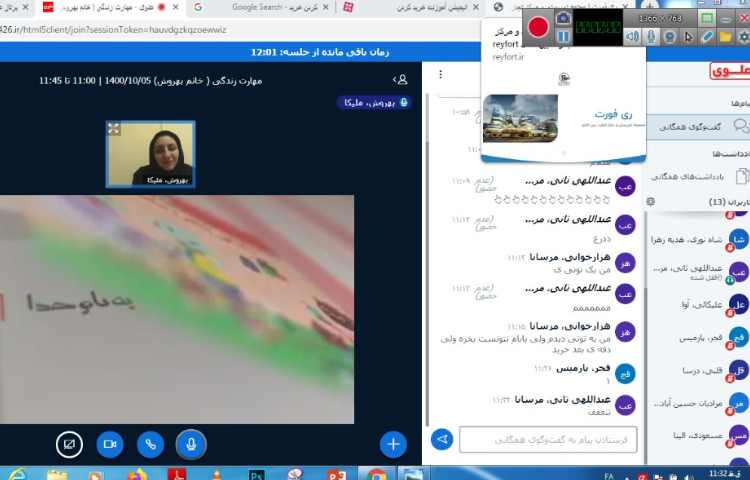Start recording with the red record button
The height and width of the screenshot is (480, 750).
[x=538, y=27]
